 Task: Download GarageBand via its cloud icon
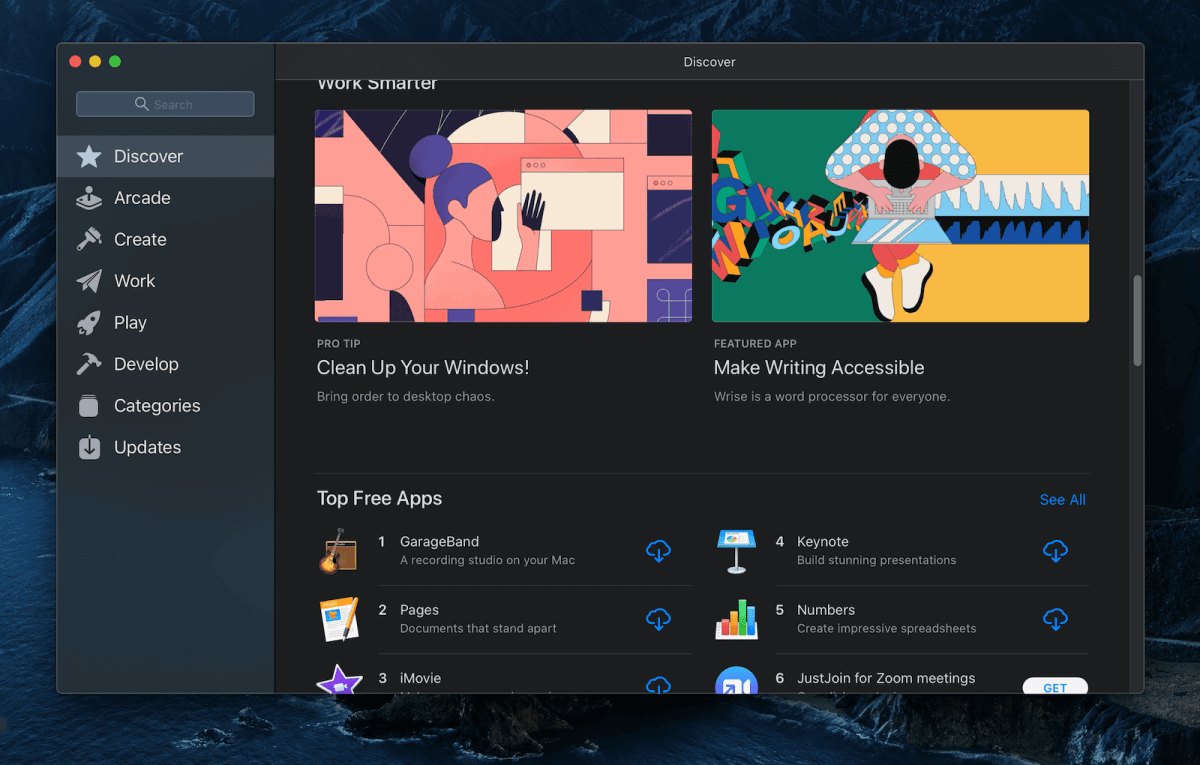coord(658,551)
